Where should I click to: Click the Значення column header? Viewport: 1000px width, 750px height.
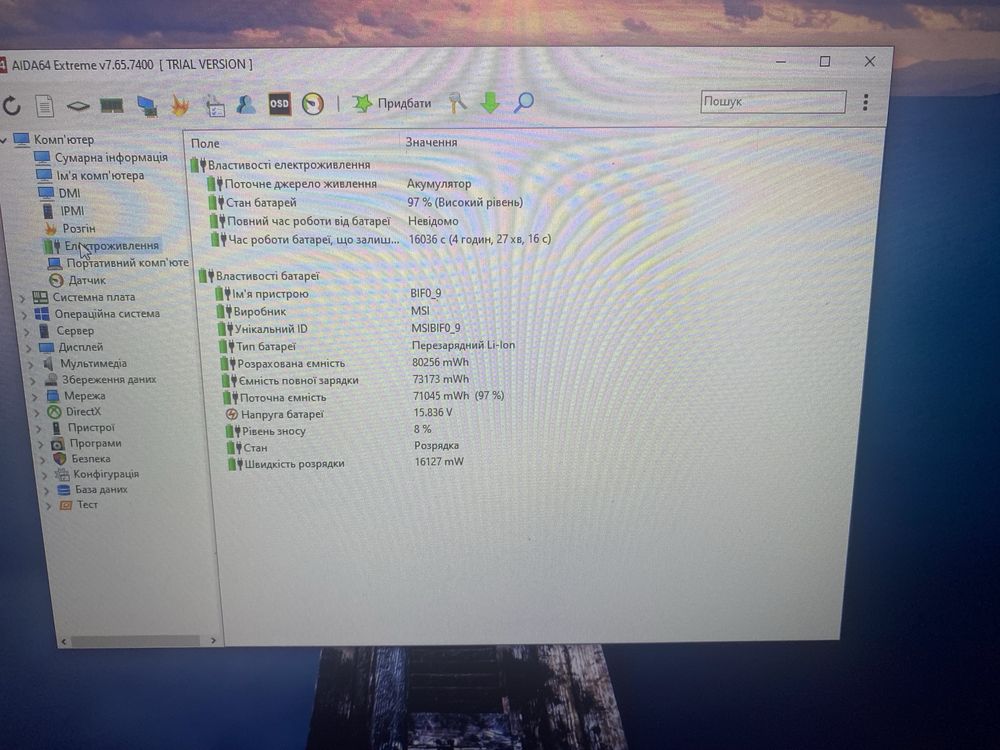[432, 142]
